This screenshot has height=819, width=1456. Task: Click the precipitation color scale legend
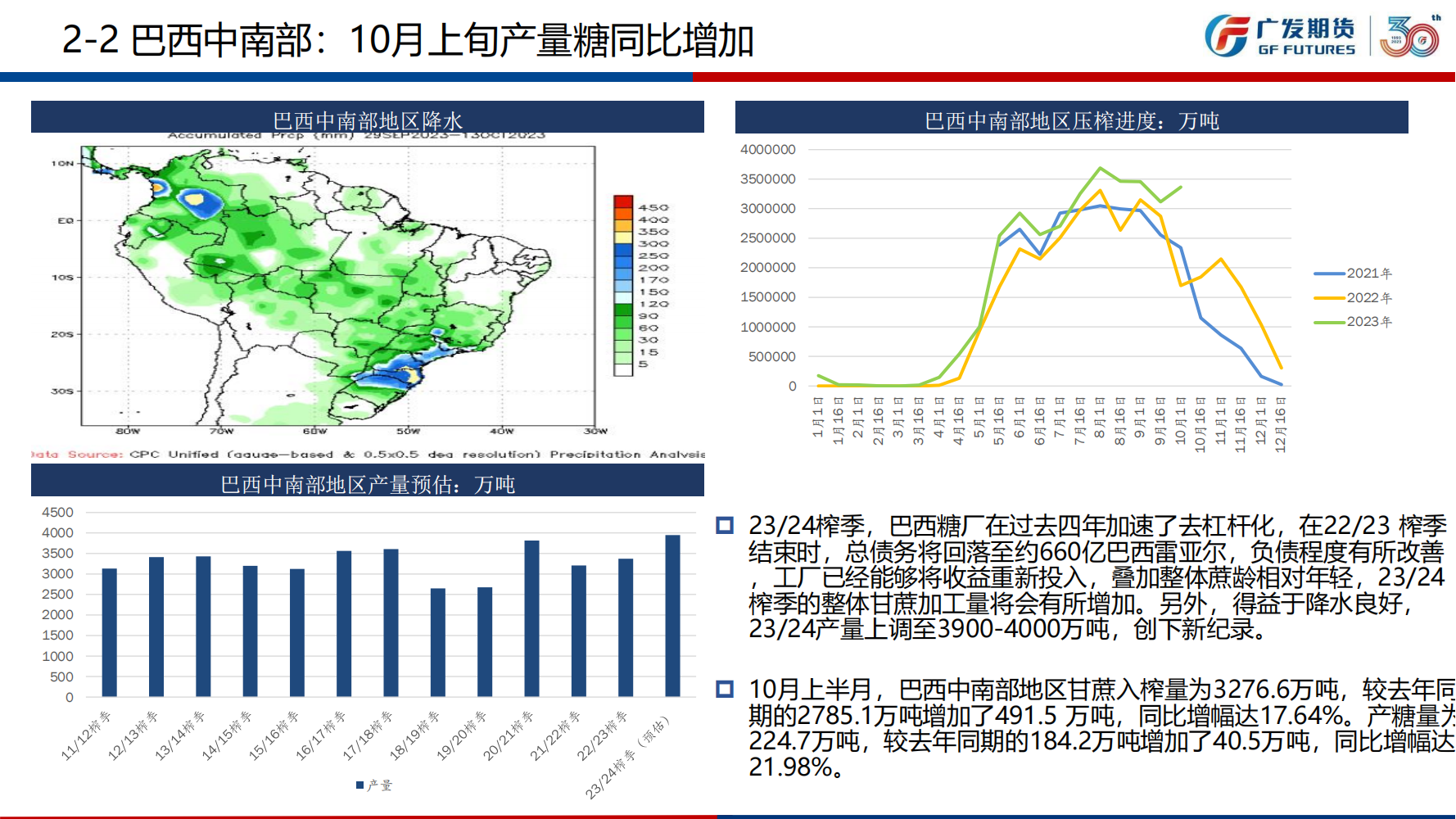624,285
